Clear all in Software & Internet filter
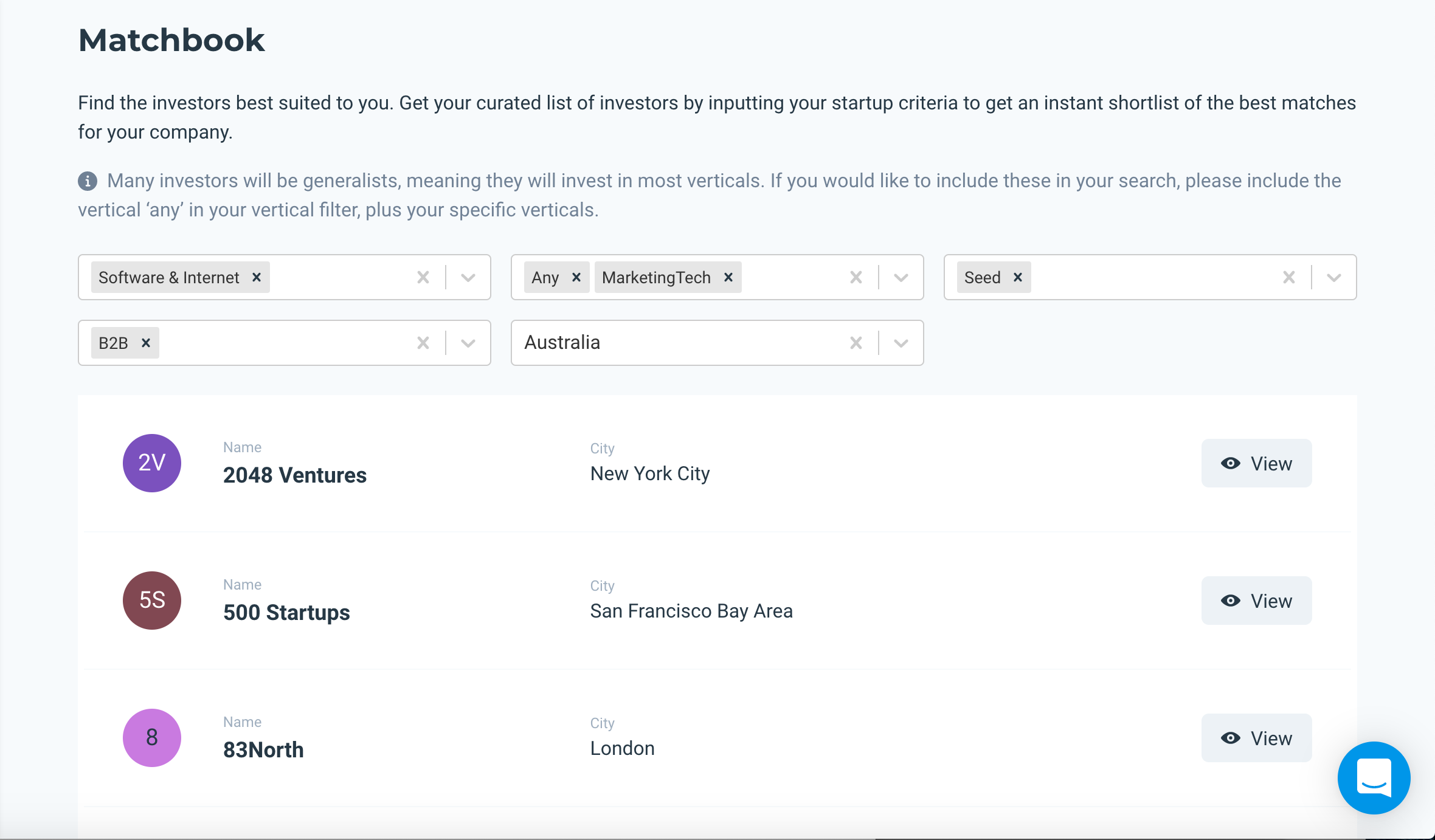Viewport: 1435px width, 840px height. pos(423,277)
